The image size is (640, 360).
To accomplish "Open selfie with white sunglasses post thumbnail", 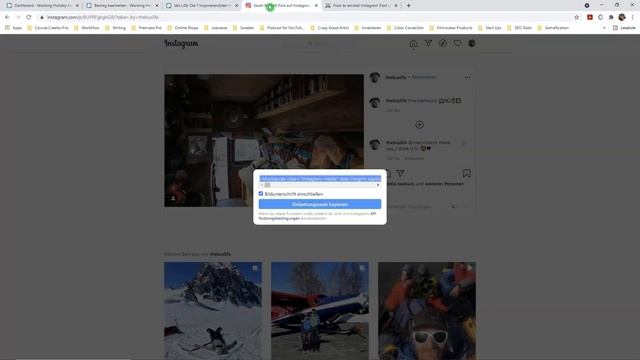I will click(x=427, y=311).
